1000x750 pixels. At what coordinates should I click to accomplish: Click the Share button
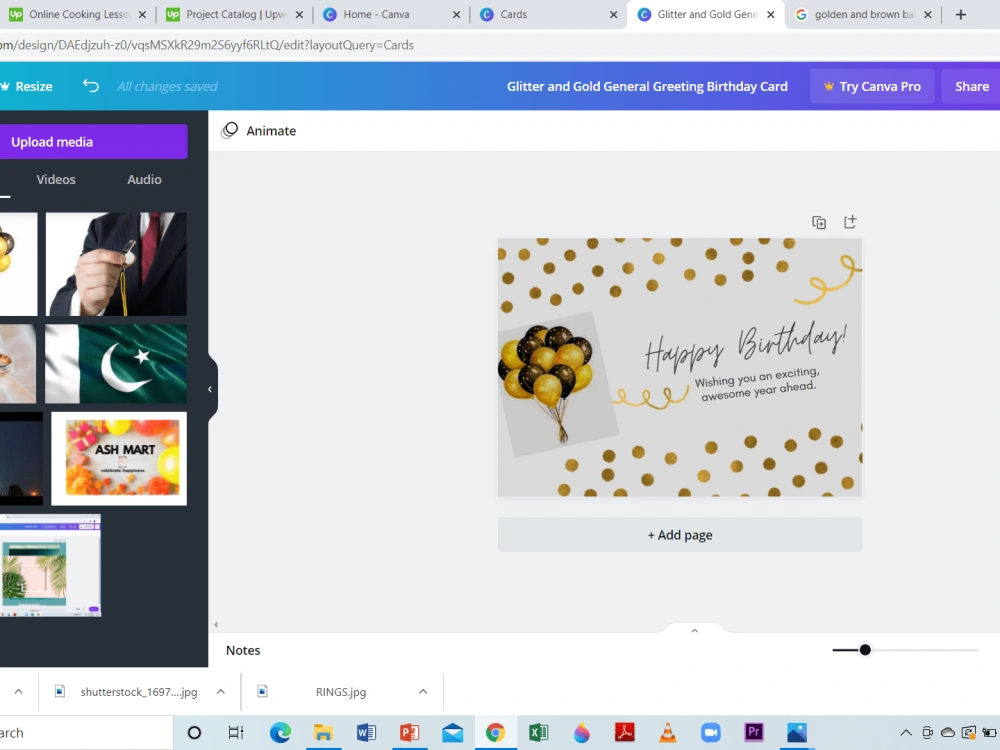[971, 86]
